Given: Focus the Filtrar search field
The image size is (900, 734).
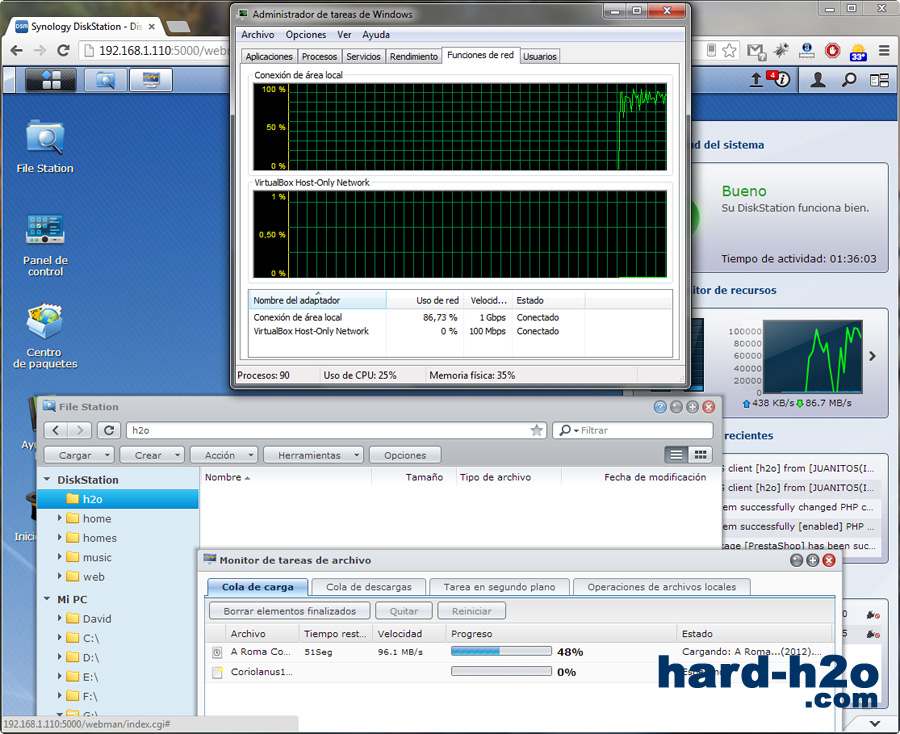Looking at the screenshot, I should tap(633, 430).
